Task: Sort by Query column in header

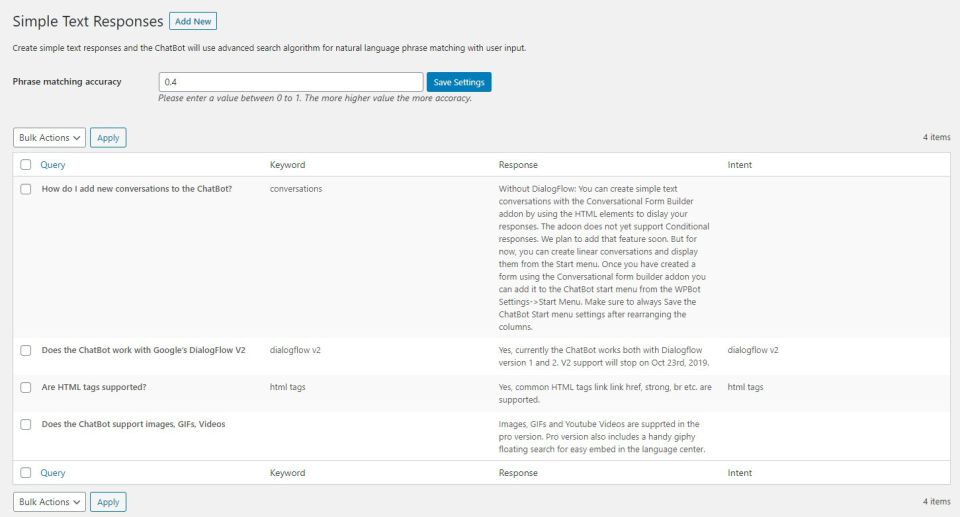Action: click(x=53, y=165)
